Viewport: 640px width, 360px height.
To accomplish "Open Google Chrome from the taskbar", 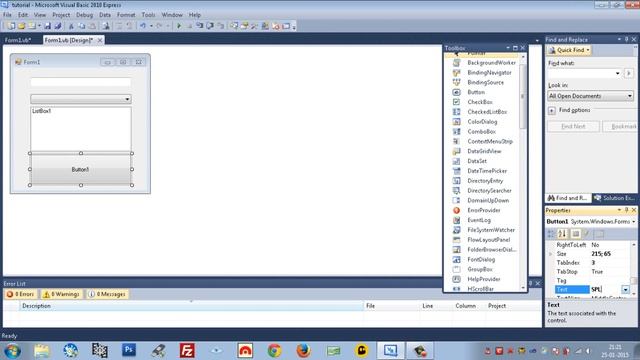I will click(x=275, y=350).
